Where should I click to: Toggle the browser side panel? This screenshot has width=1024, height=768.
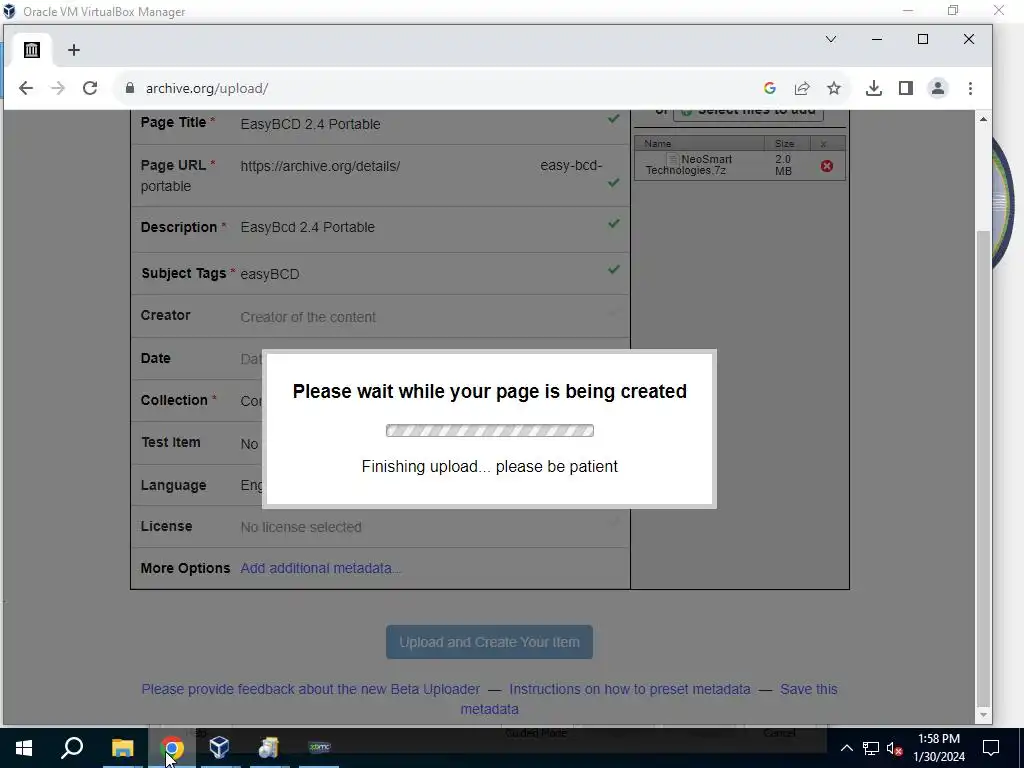pos(906,88)
